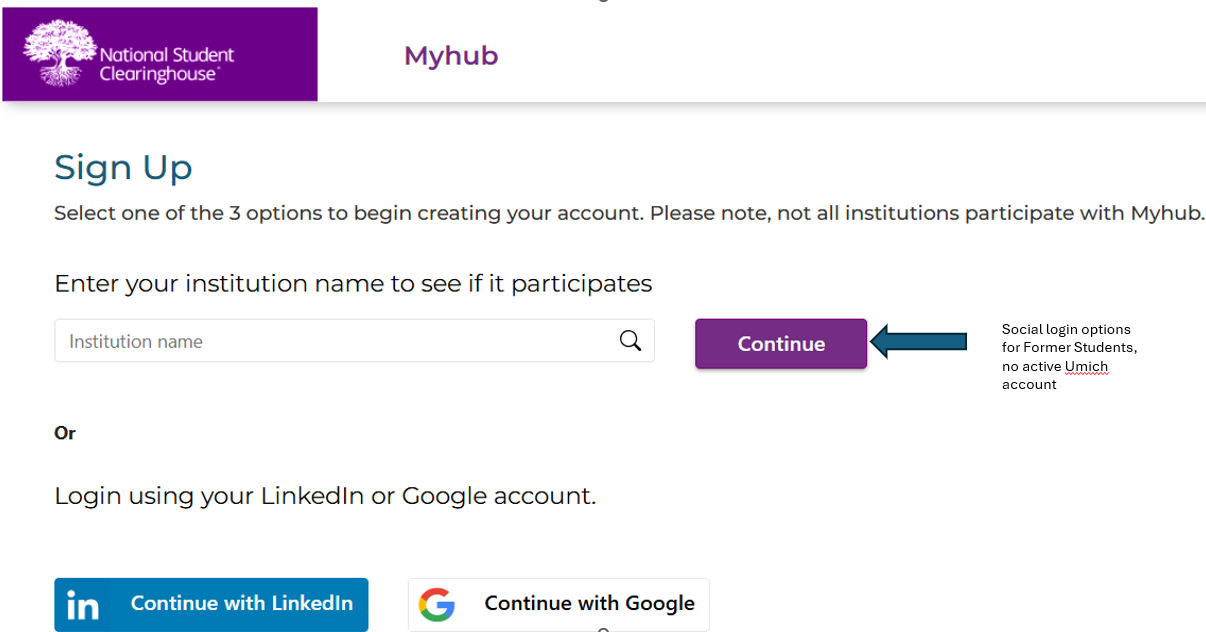Click the "Select one of the 3 options" instruction line
The image size is (1206, 632).
(x=629, y=213)
